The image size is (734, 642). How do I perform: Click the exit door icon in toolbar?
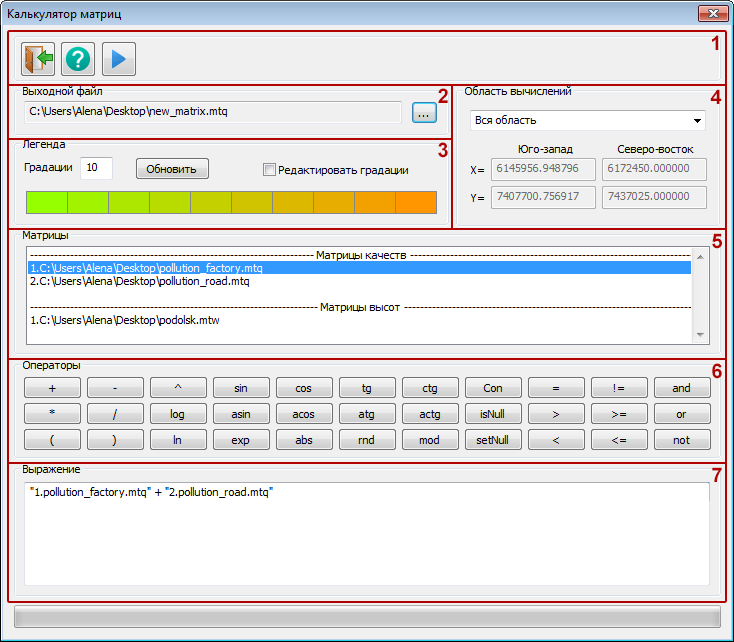pyautogui.click(x=38, y=59)
